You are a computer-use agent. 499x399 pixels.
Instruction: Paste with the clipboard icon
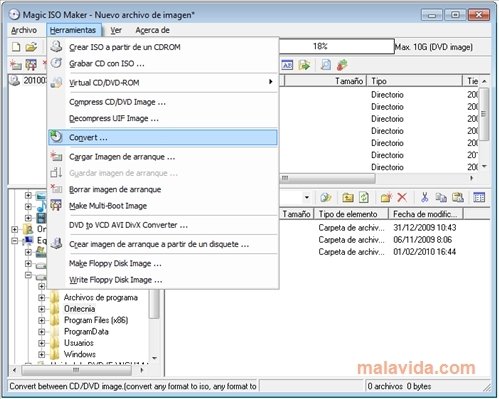pos(458,198)
